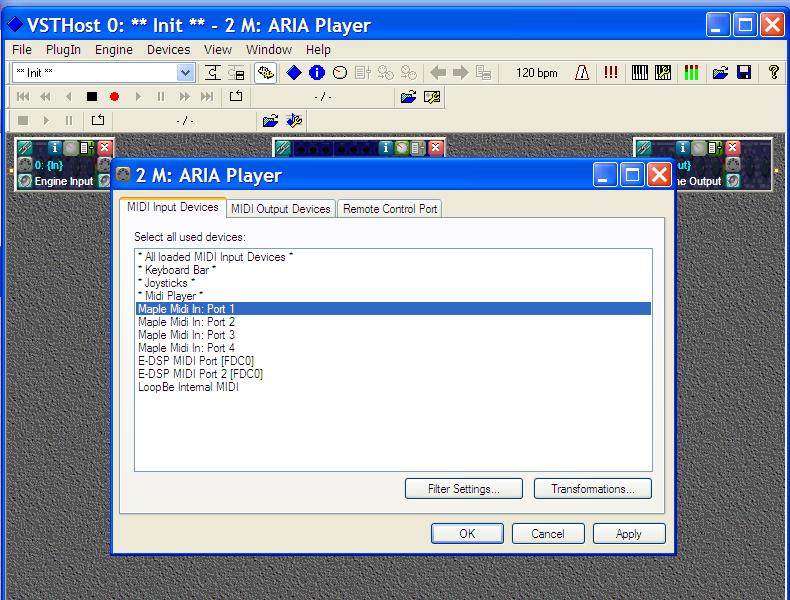Open keyboard bar configuration icon with wrench

pyautogui.click(x=663, y=73)
